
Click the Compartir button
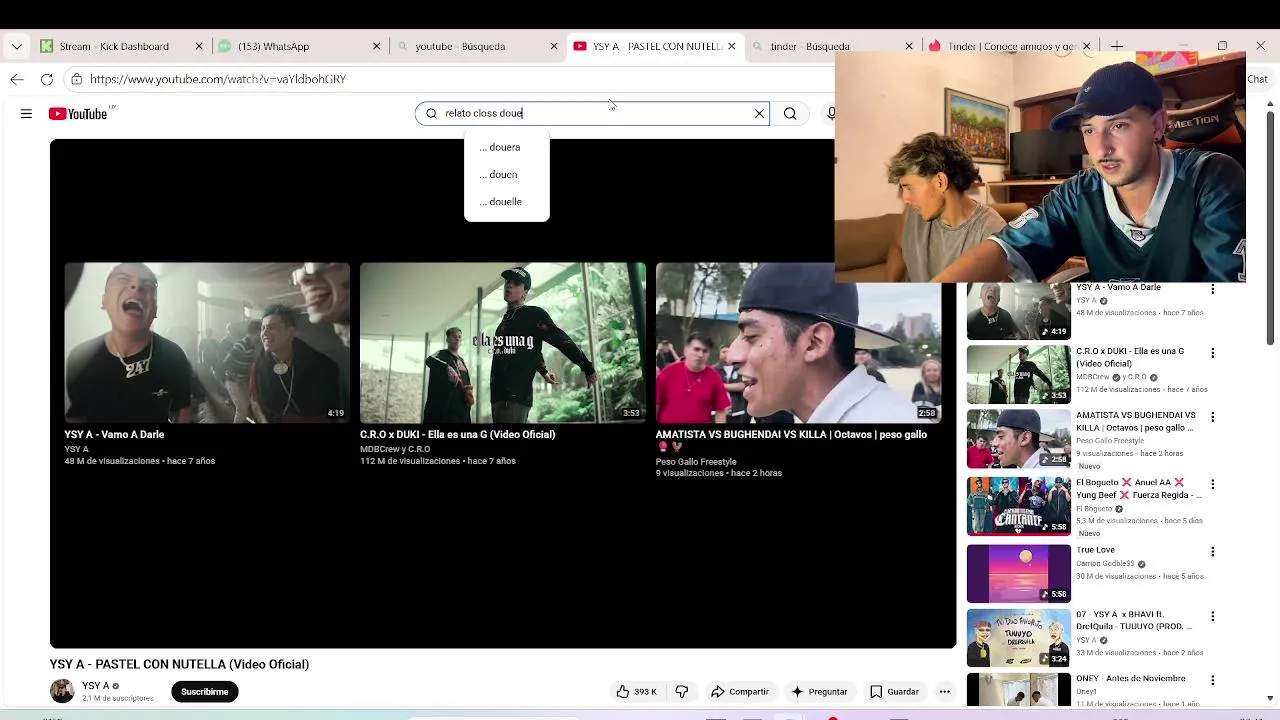click(740, 691)
